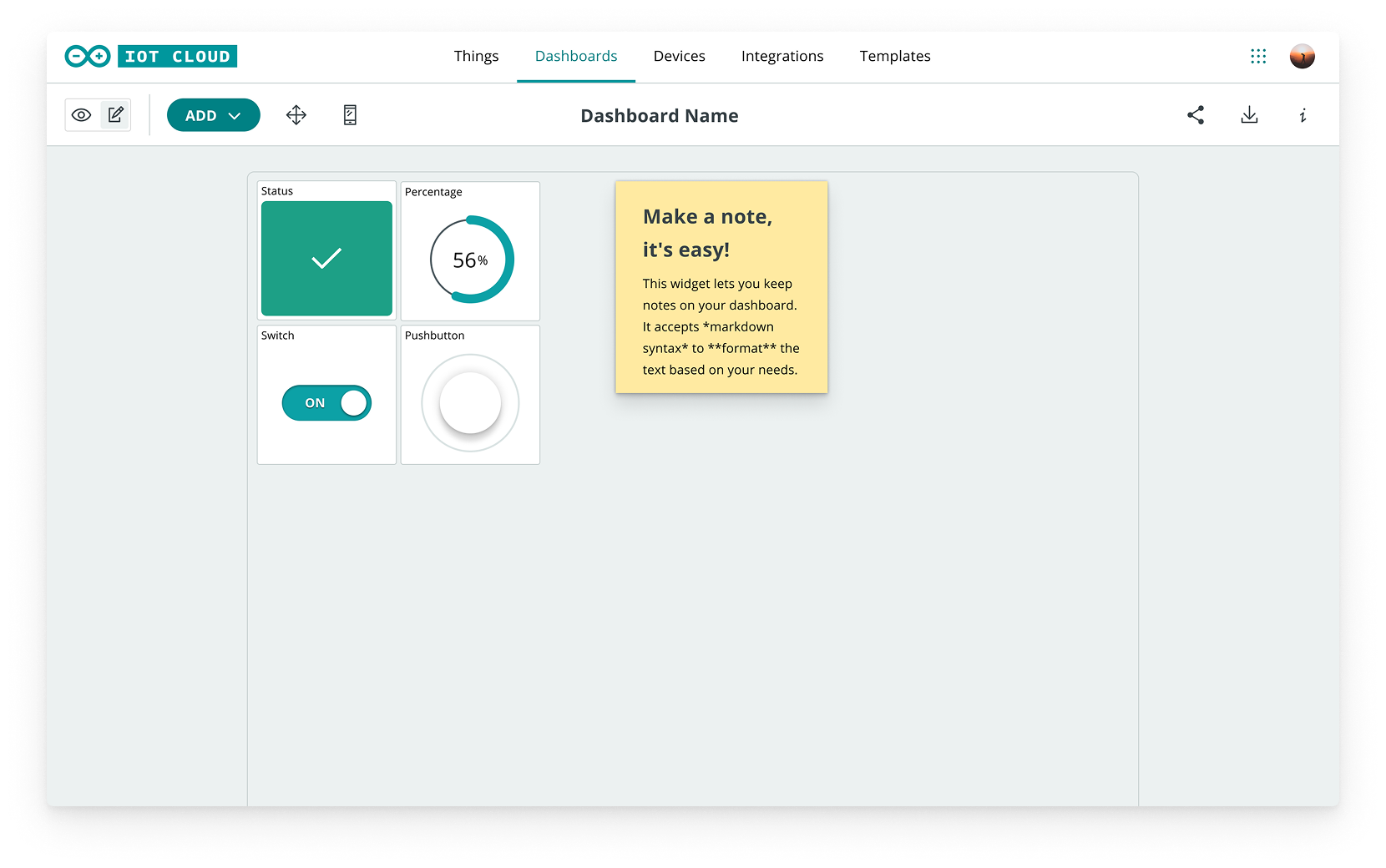Open the mobile layout phone icon
The height and width of the screenshot is (868, 1386).
coord(351,115)
